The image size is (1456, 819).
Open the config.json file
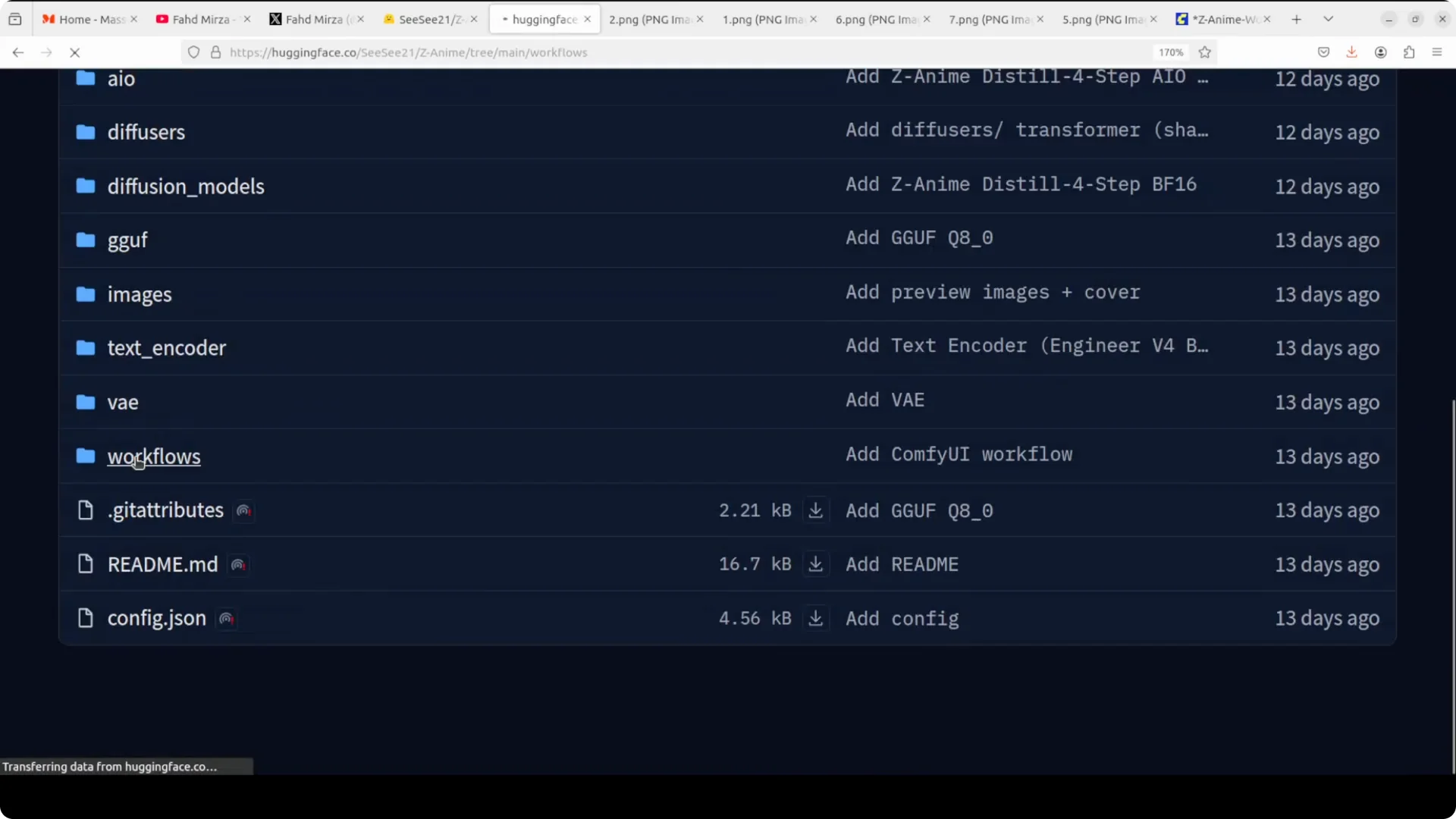coord(157,619)
